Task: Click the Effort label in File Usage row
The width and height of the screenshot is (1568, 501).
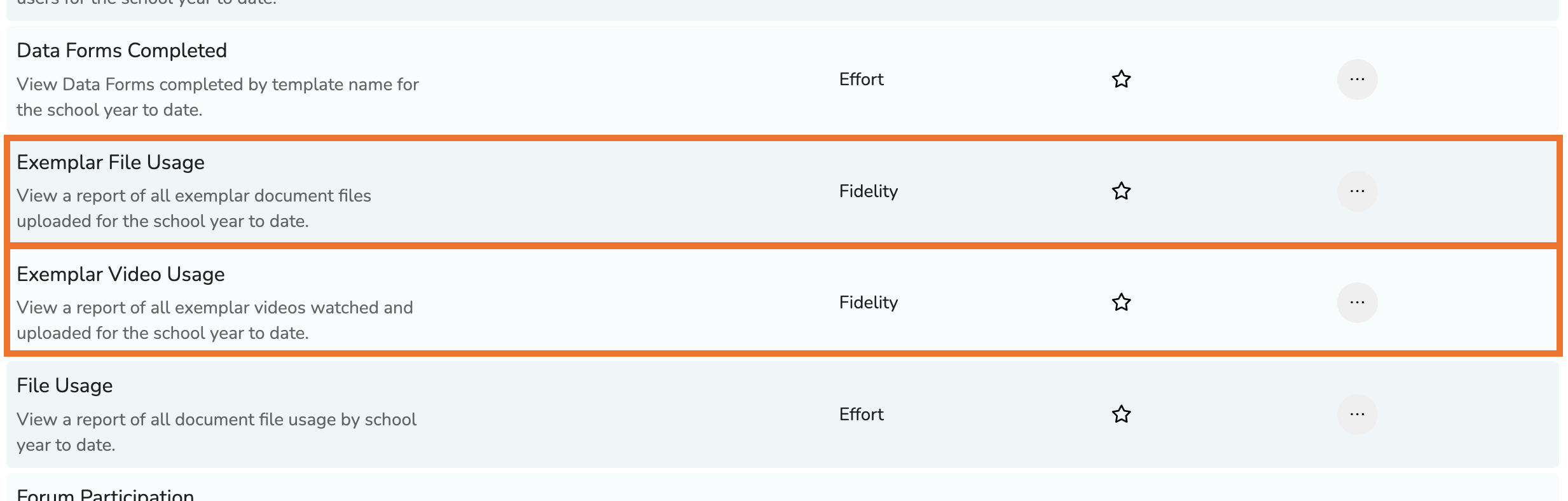Action: (x=861, y=415)
